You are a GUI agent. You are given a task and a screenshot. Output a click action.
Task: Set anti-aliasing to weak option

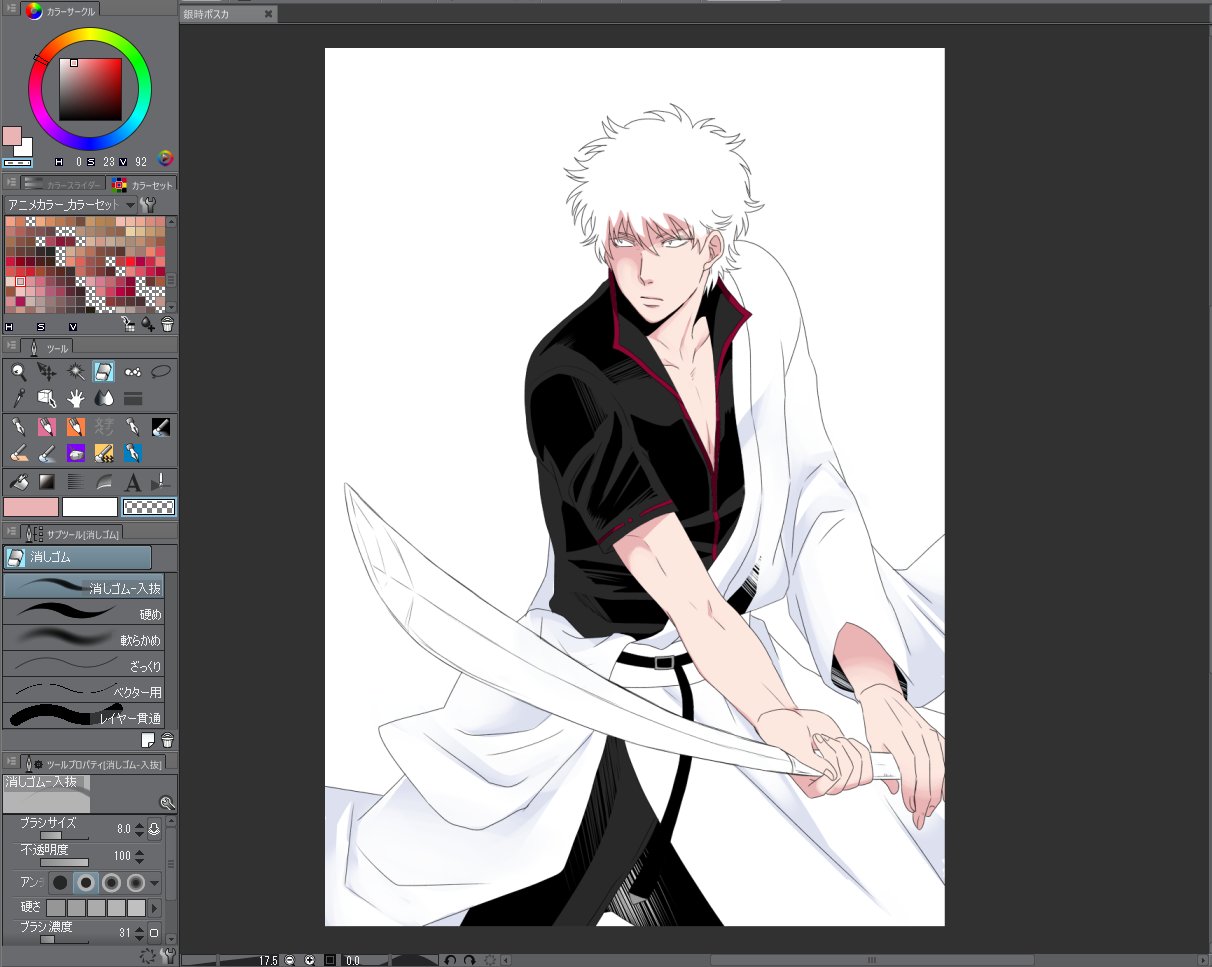85,883
